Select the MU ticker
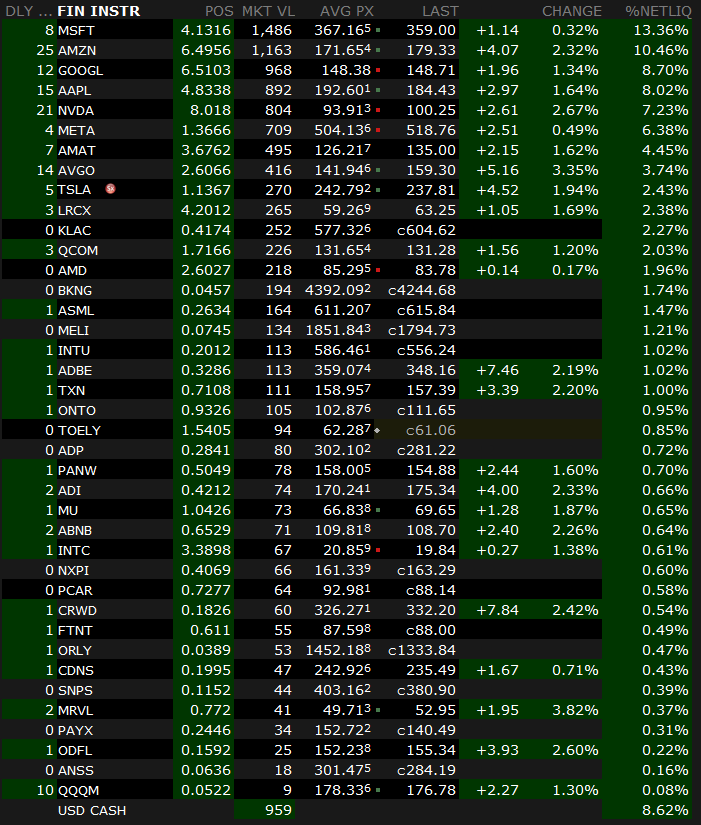701x825 pixels. (68, 510)
